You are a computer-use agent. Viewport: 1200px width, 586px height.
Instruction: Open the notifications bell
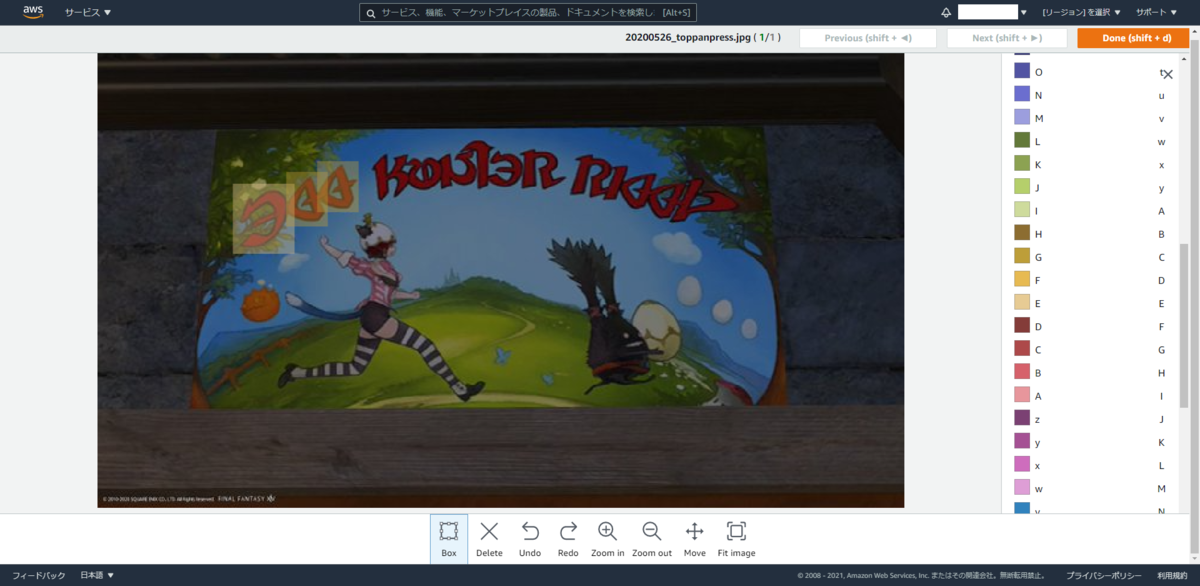pos(946,13)
